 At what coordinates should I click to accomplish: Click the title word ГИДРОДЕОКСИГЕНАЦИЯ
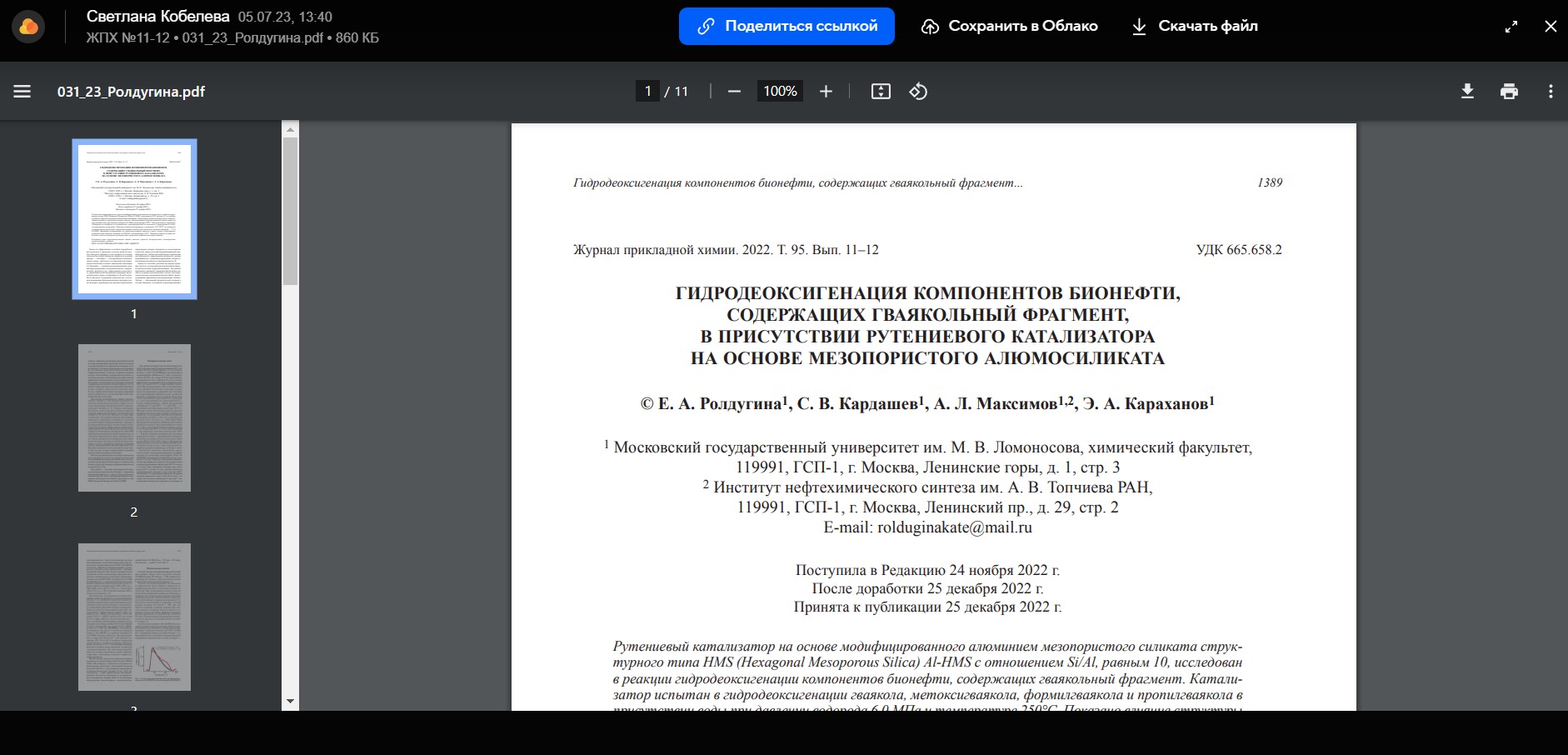click(x=791, y=293)
